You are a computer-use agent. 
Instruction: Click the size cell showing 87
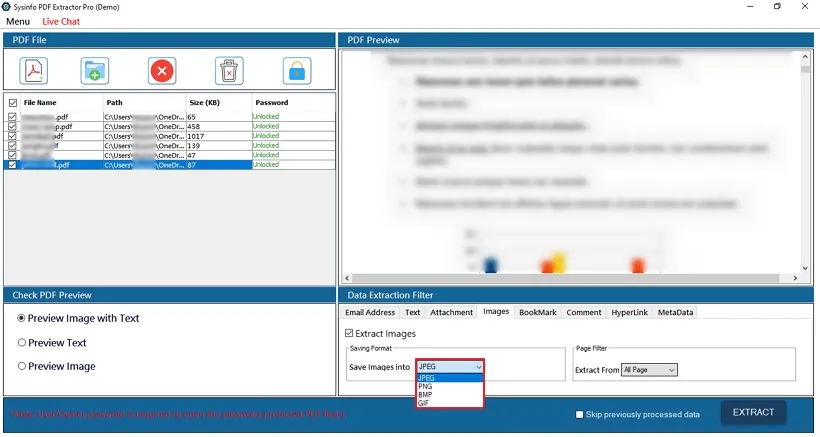(219, 165)
